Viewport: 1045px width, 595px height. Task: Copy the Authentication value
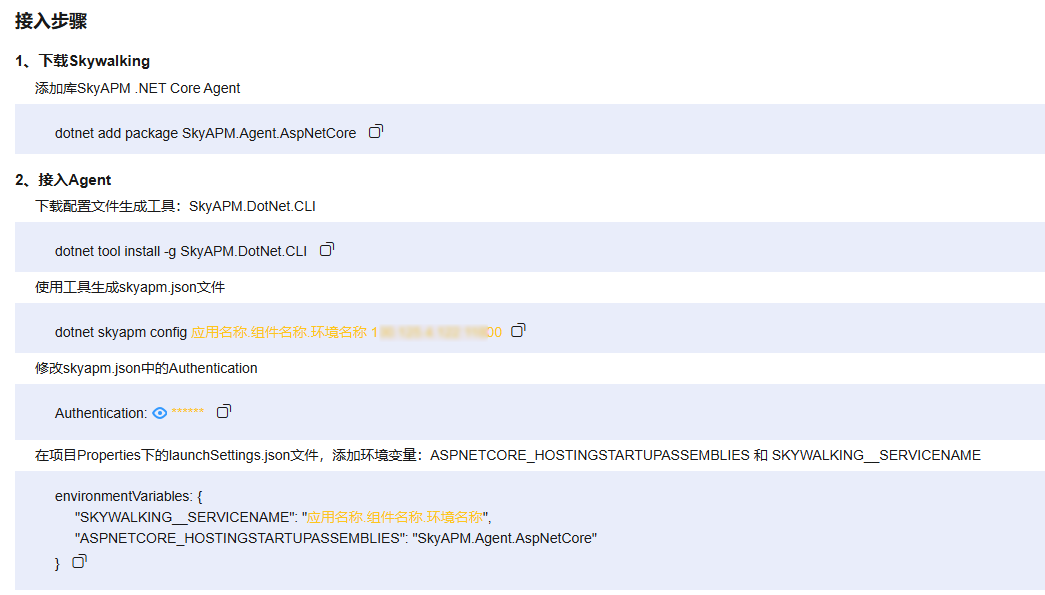click(x=224, y=411)
